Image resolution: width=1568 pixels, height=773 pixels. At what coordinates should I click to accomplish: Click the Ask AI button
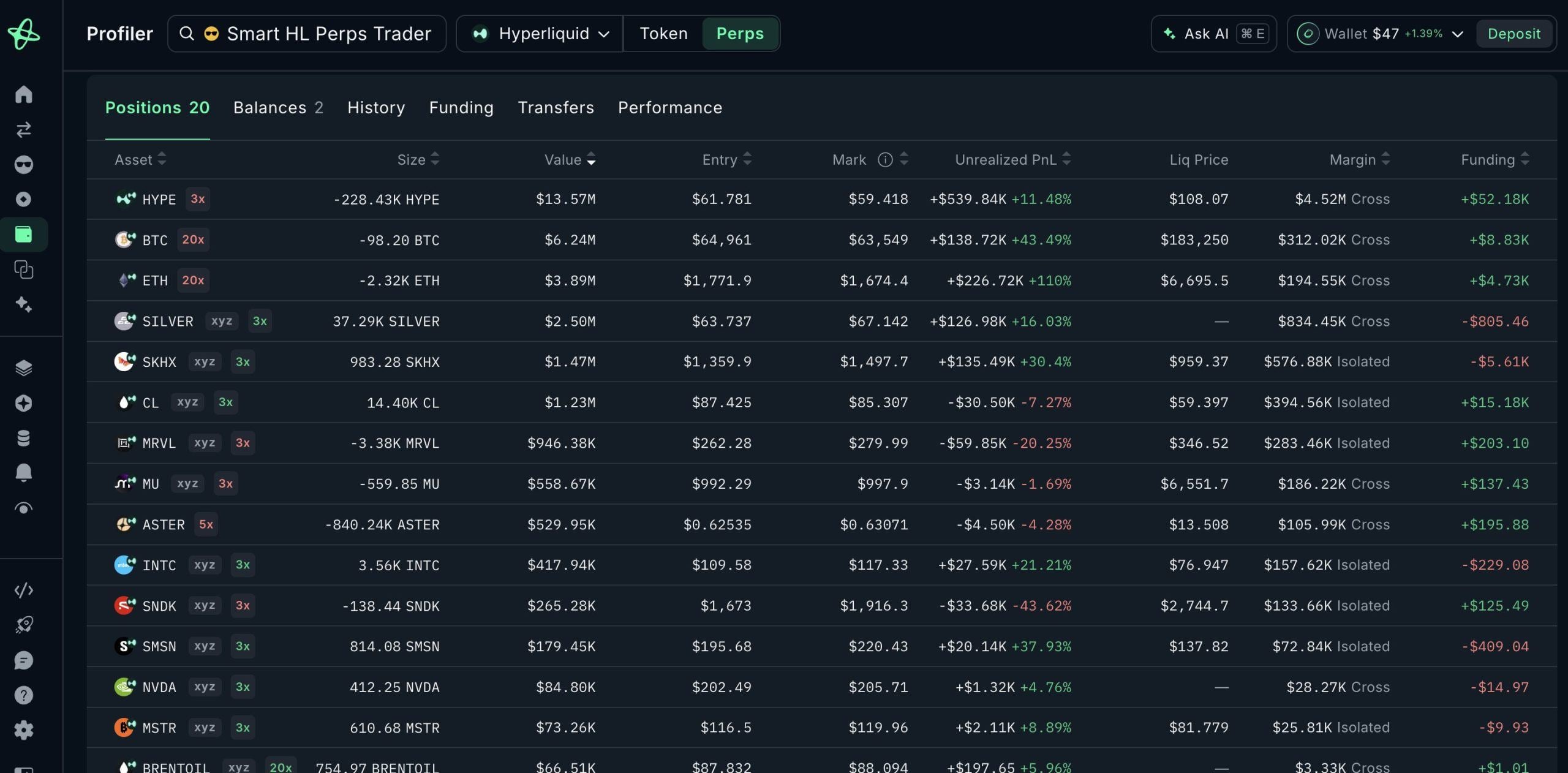coord(1213,34)
